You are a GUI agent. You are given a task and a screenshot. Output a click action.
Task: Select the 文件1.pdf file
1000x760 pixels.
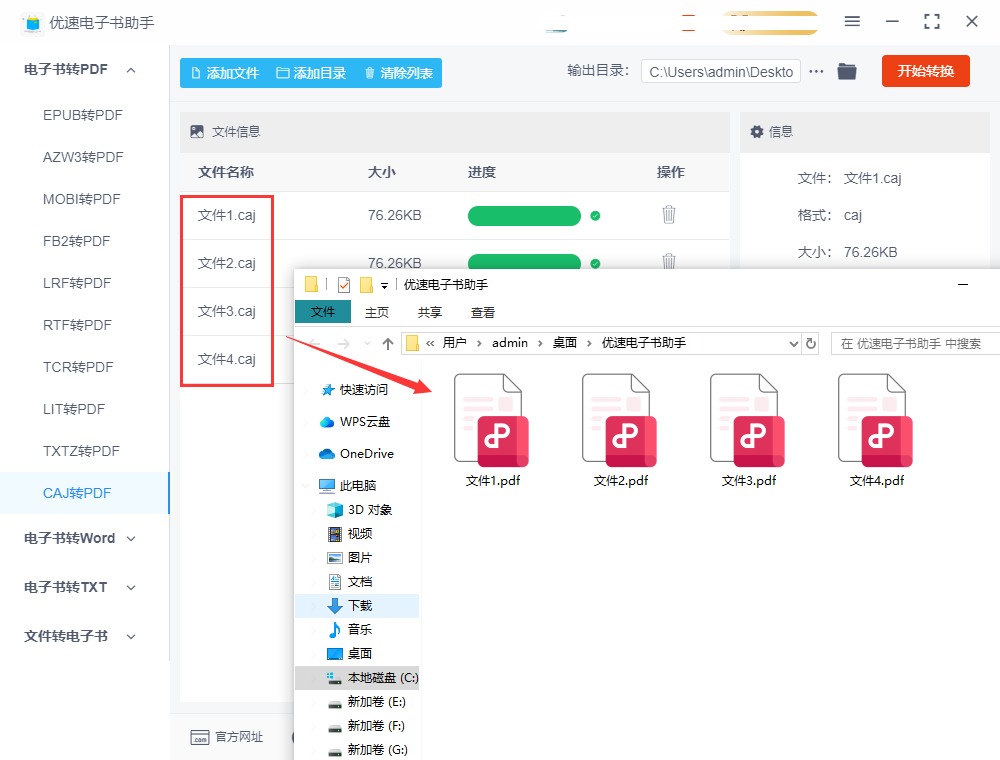[492, 430]
